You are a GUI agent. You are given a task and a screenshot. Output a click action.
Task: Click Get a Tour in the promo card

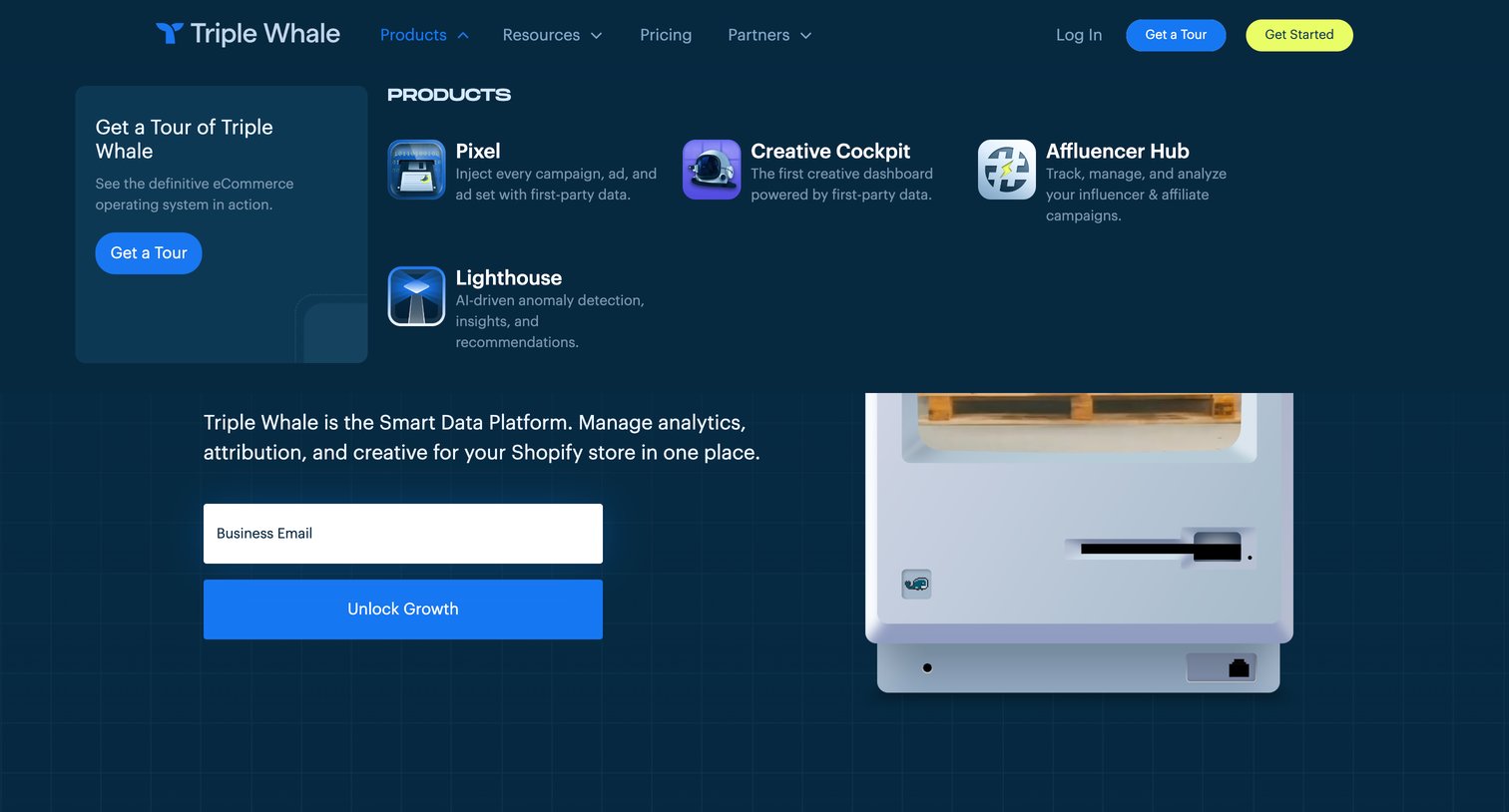149,253
